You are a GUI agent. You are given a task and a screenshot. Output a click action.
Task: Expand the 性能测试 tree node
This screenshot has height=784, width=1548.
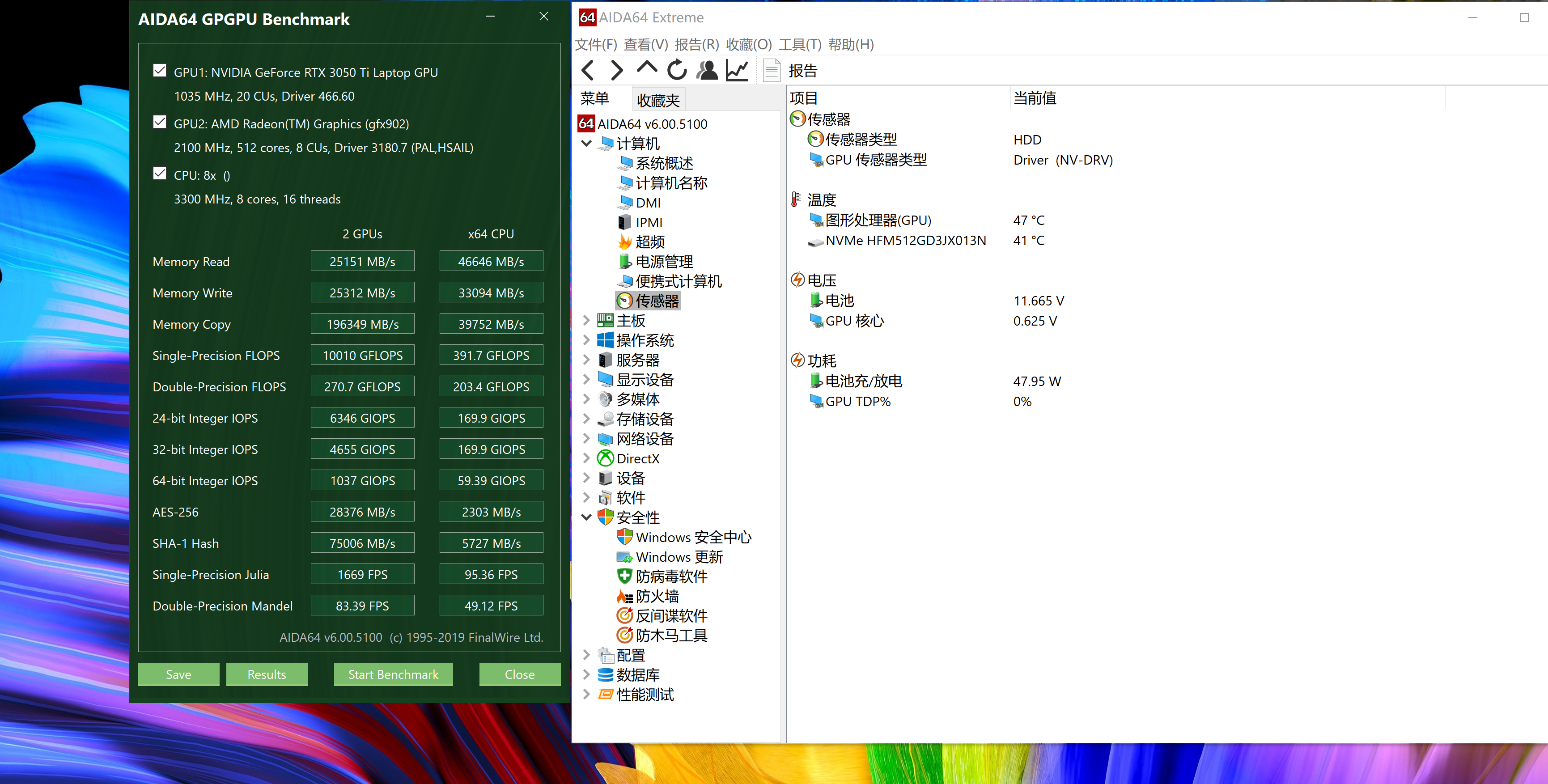pos(586,695)
